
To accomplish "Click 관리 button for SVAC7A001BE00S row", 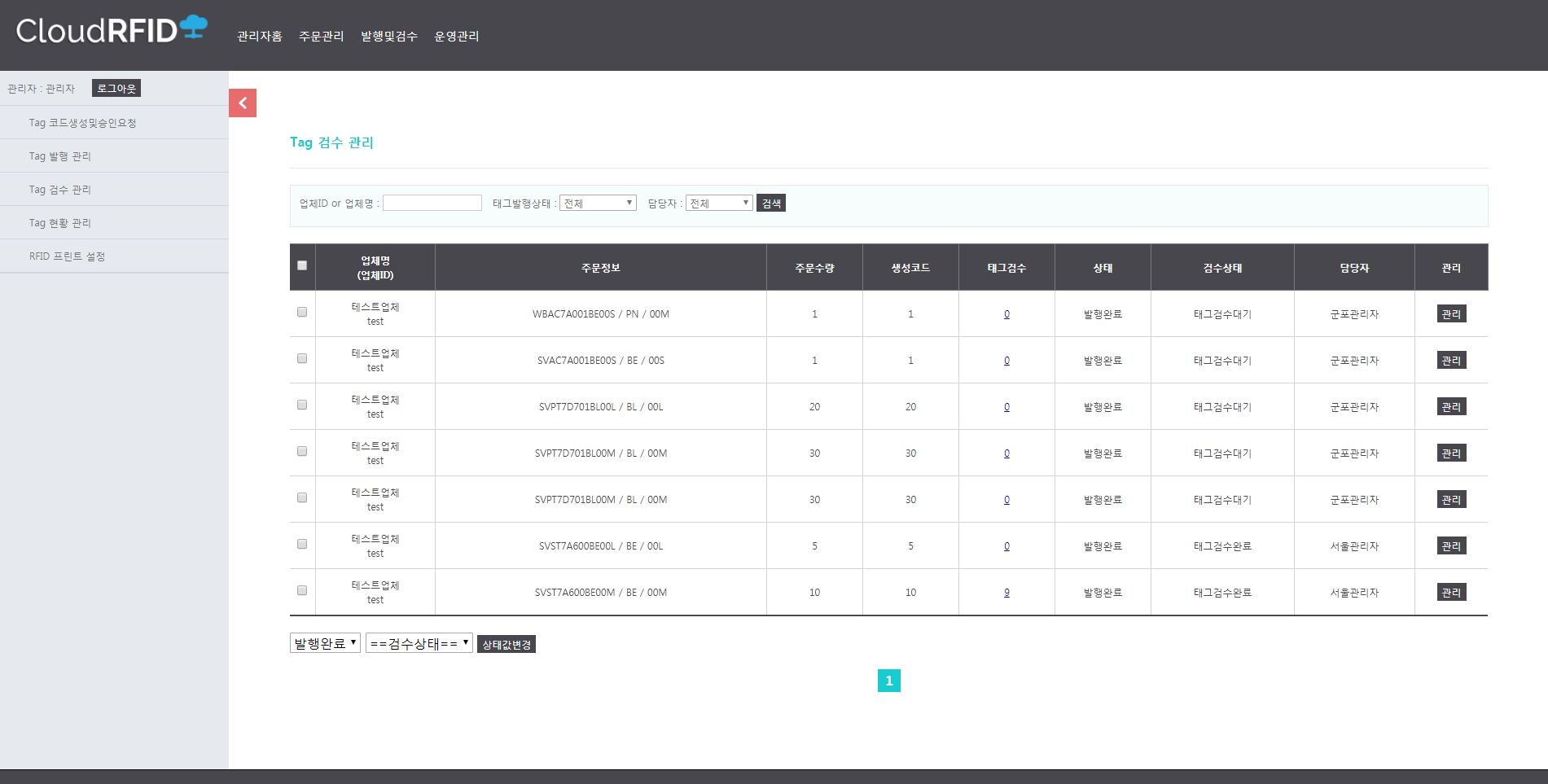I will pyautogui.click(x=1451, y=360).
